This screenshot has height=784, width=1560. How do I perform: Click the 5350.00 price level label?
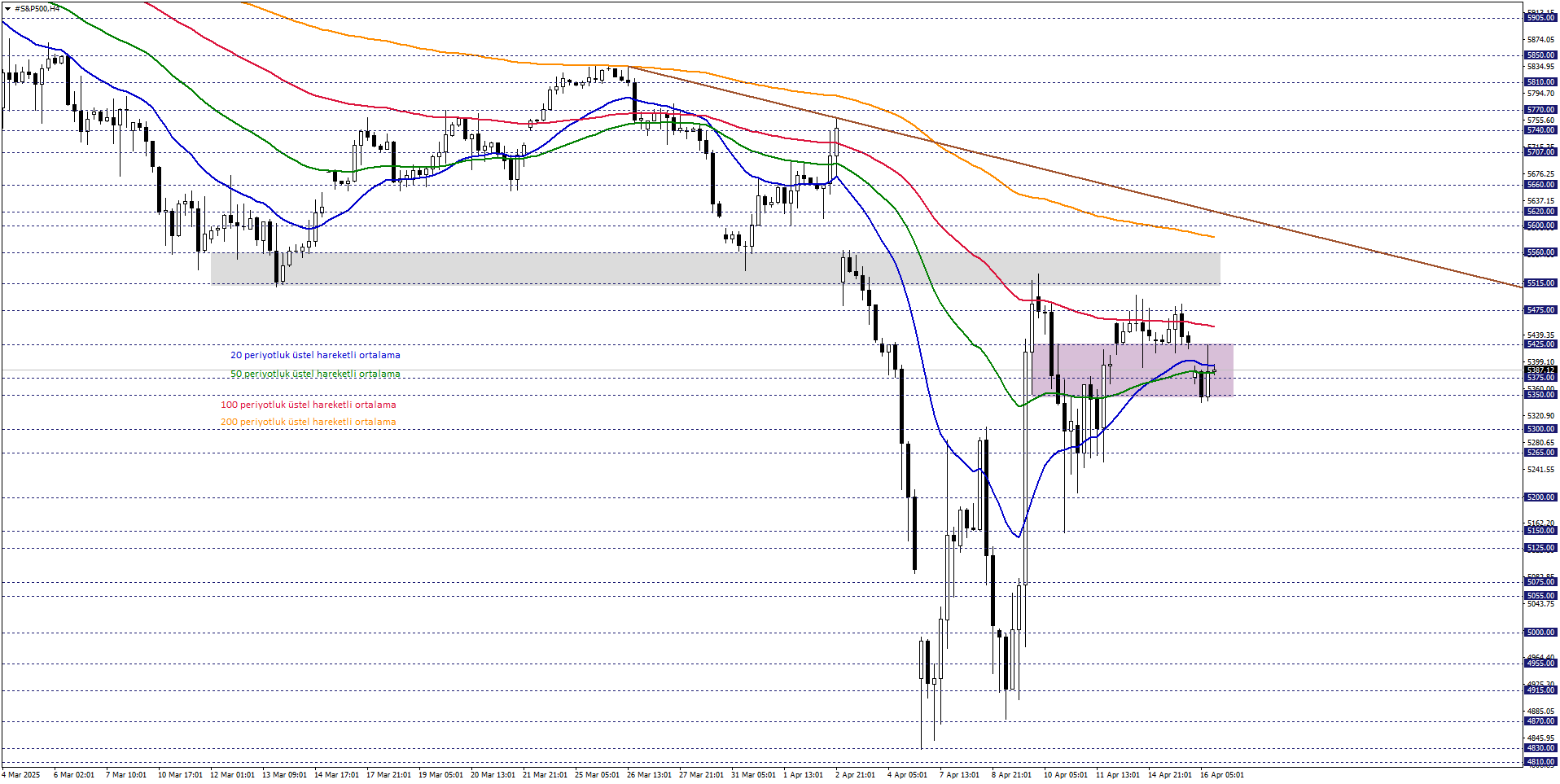click(1540, 395)
